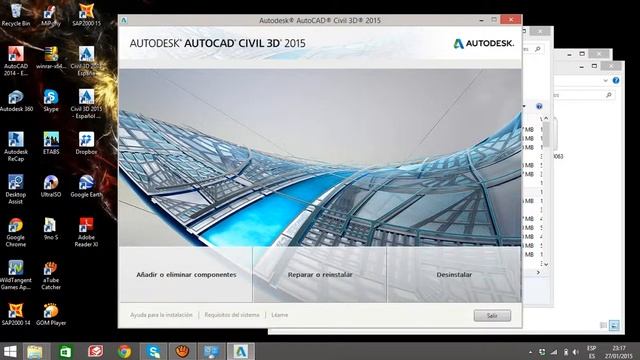This screenshot has height=360, width=640.
Task: Open File Explorer from the taskbar
Action: click(35, 351)
